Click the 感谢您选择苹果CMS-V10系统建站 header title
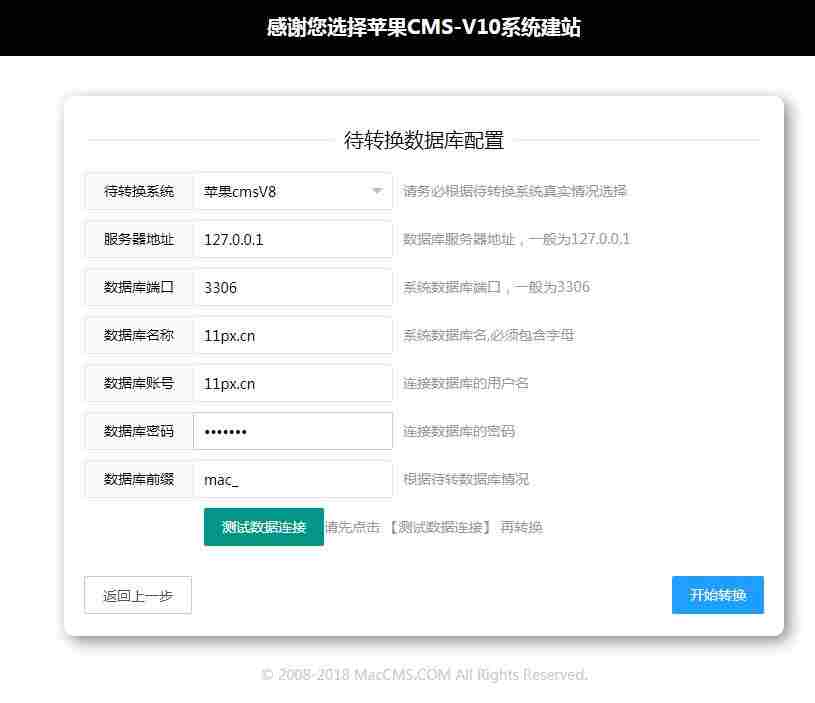The height and width of the screenshot is (703, 815). coord(424,27)
